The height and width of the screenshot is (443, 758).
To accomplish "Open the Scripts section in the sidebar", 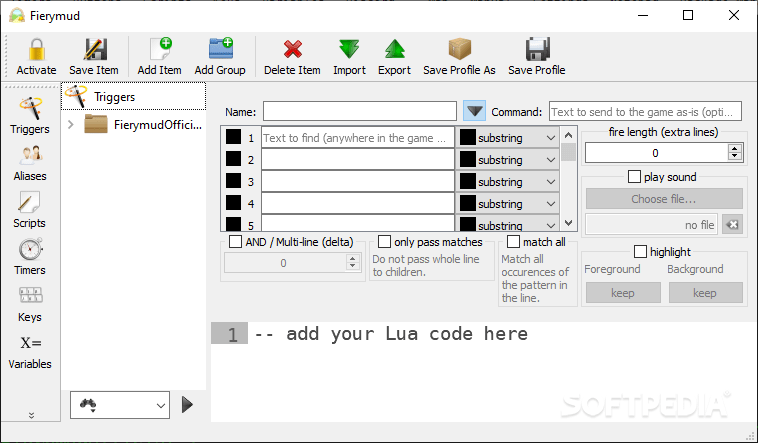I will coord(29,210).
